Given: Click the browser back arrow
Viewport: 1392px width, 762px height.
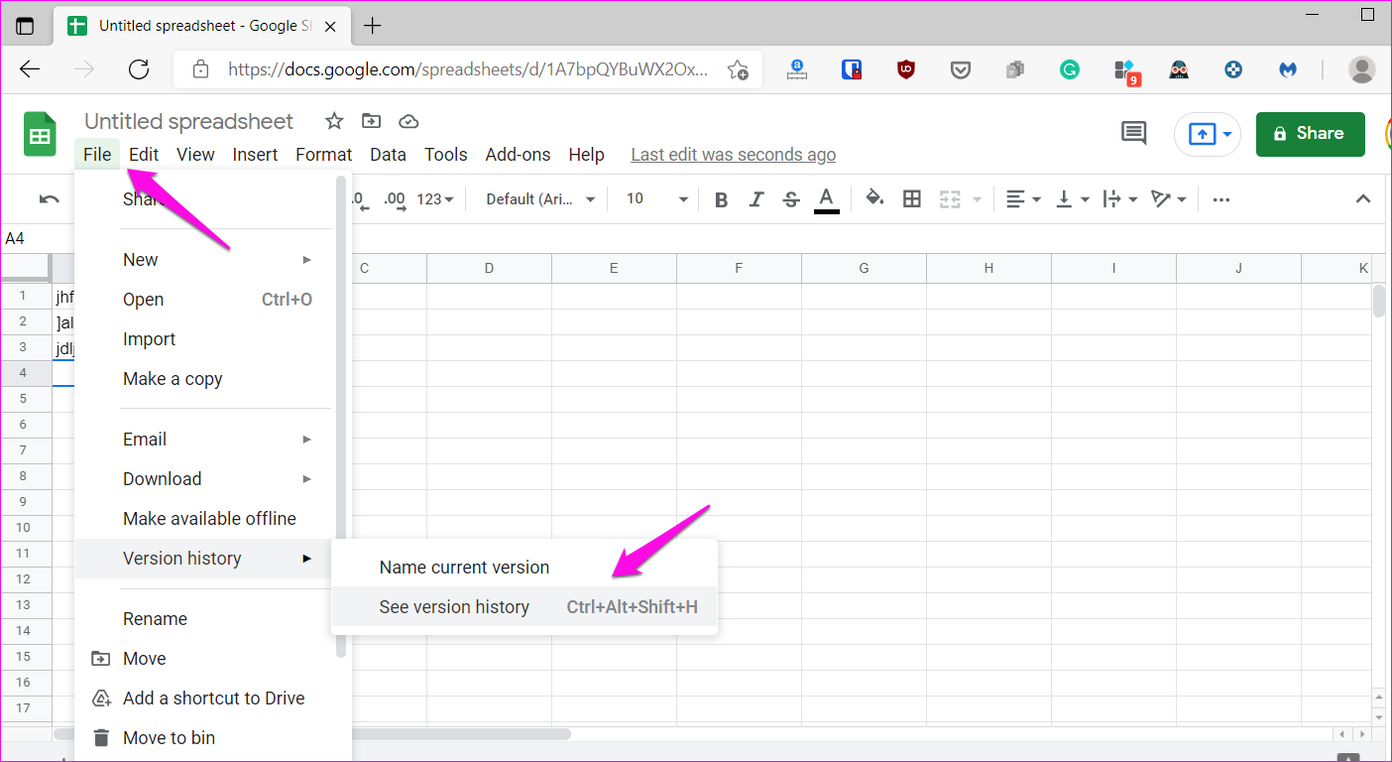Looking at the screenshot, I should (30, 69).
